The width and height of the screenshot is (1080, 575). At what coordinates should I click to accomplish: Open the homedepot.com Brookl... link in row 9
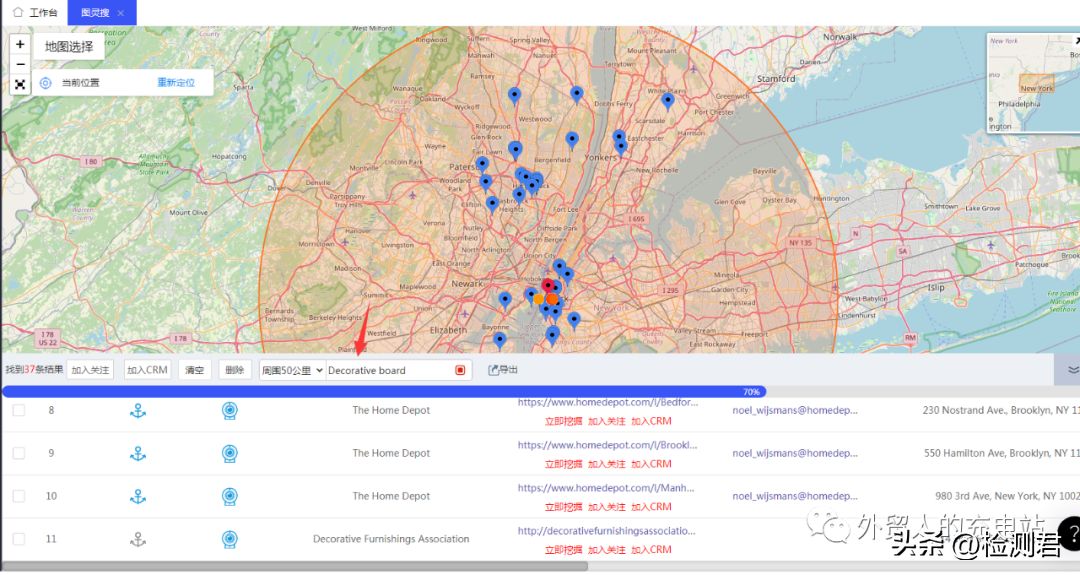(608, 445)
